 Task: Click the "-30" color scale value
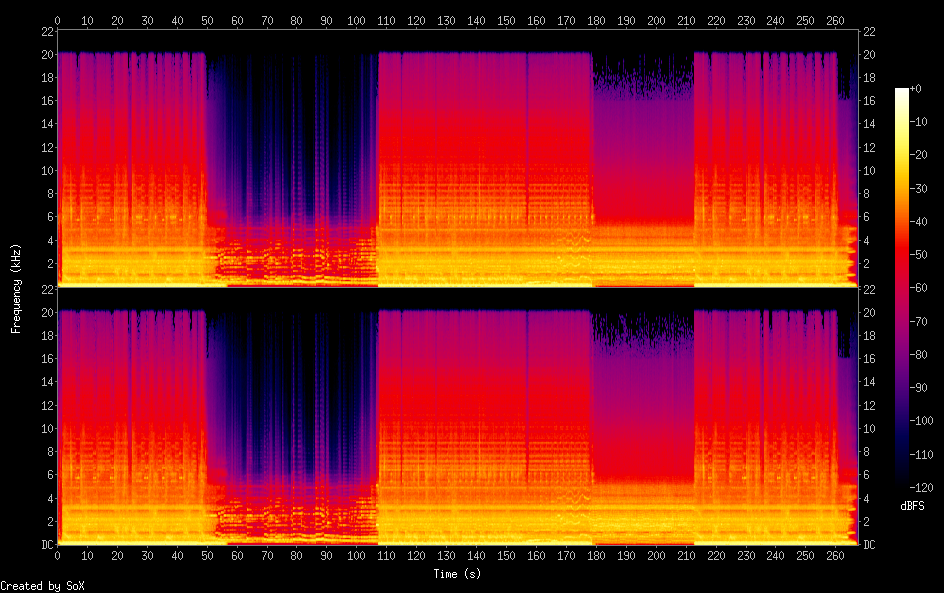coord(919,188)
